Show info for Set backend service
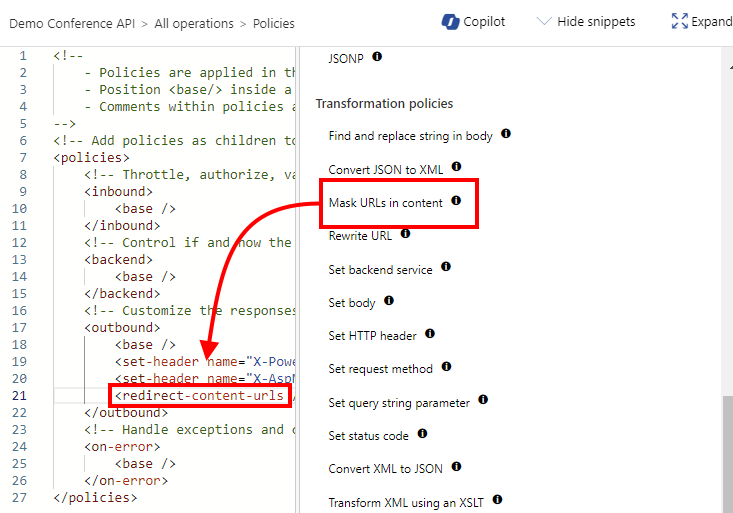The image size is (733, 513). pyautogui.click(x=446, y=267)
